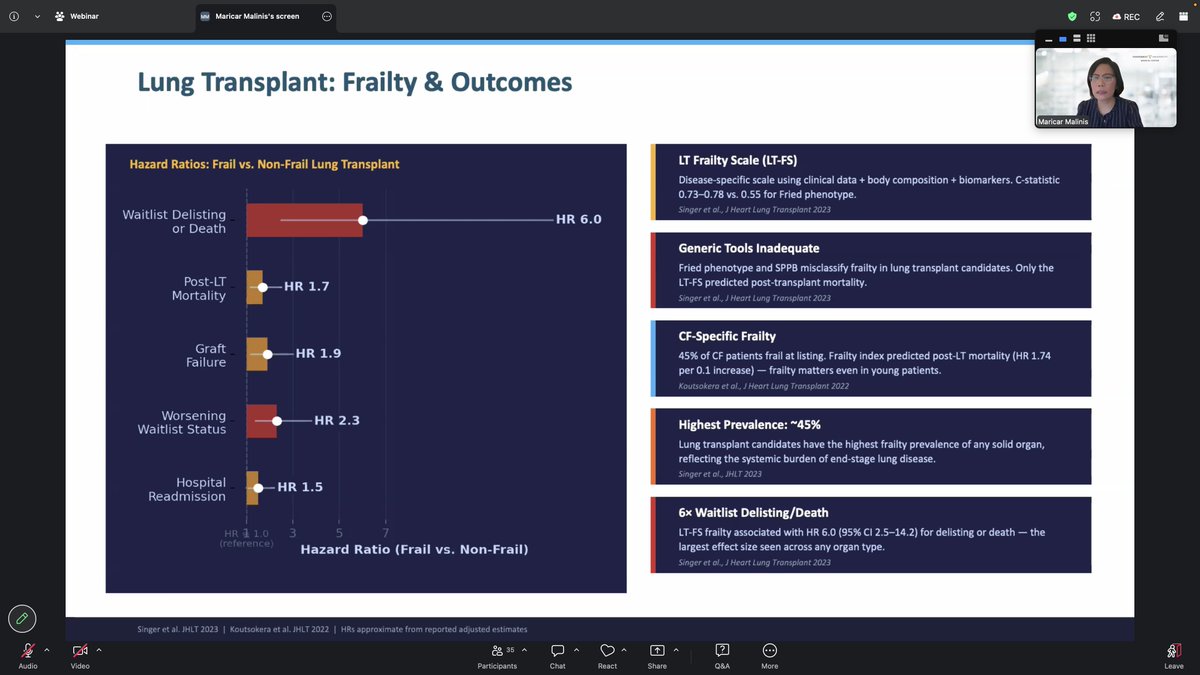
Task: Click the chart heading Hazard Ratios: Frail vs. Non-Frail
Action: coord(264,164)
